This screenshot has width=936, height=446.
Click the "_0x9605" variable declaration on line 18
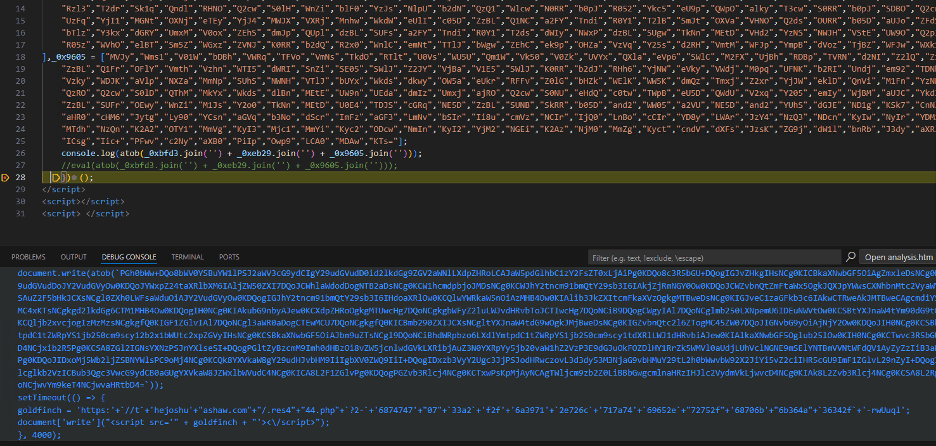coord(71,57)
